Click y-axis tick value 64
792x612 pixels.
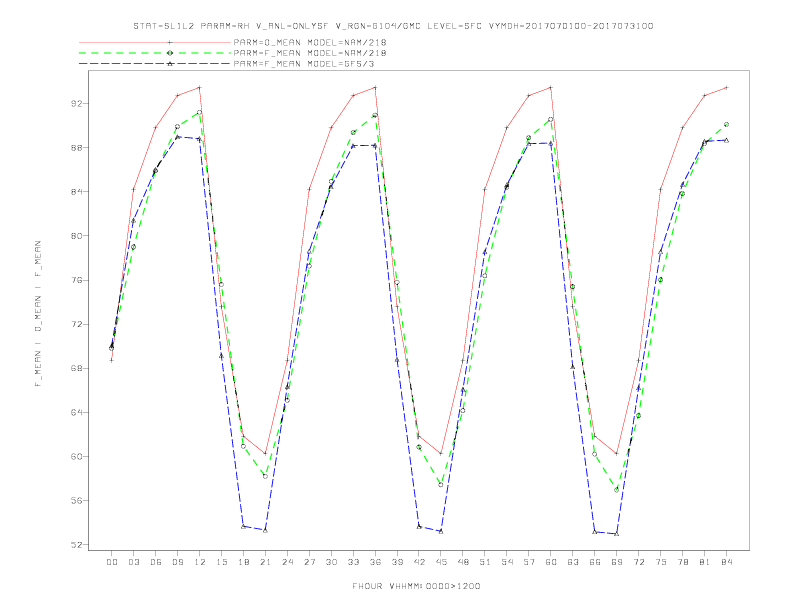pos(79,412)
